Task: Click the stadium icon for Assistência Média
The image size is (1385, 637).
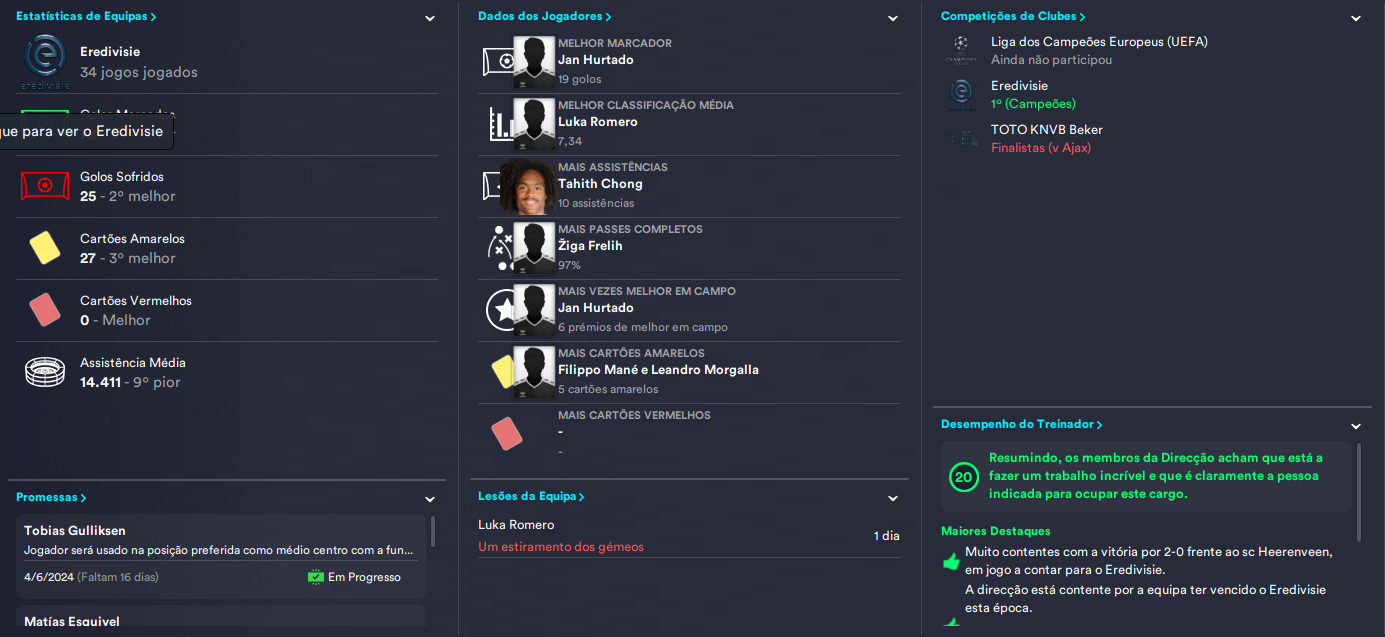Action: [x=44, y=372]
